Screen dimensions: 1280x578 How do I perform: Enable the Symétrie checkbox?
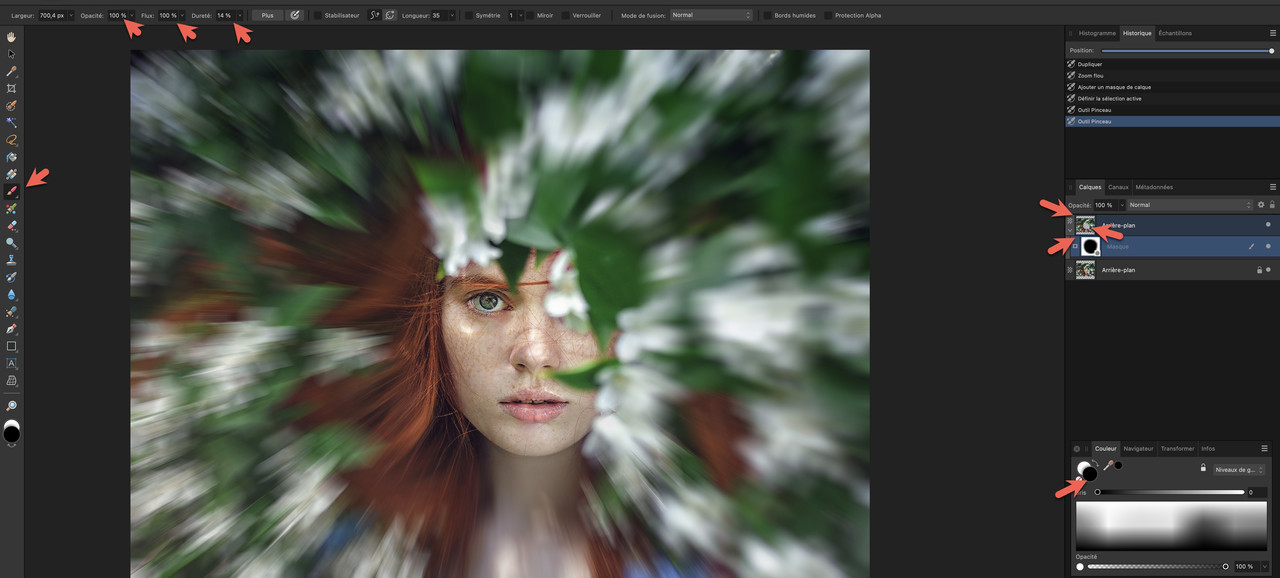[x=469, y=16]
